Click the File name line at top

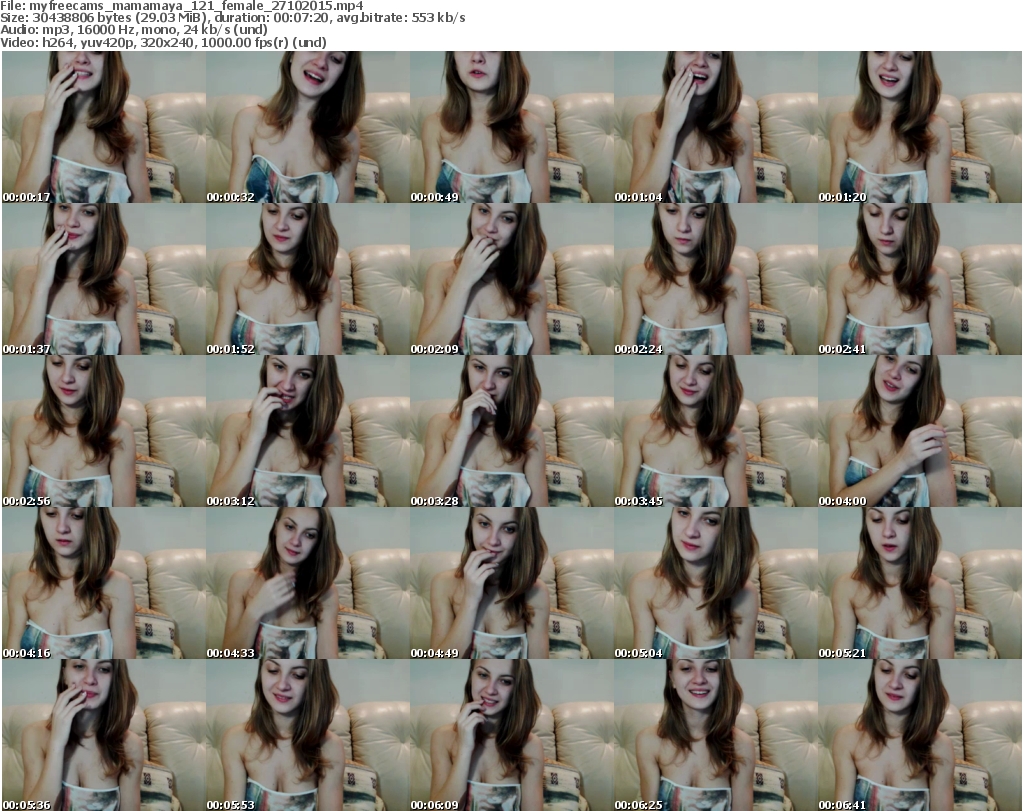click(x=182, y=6)
